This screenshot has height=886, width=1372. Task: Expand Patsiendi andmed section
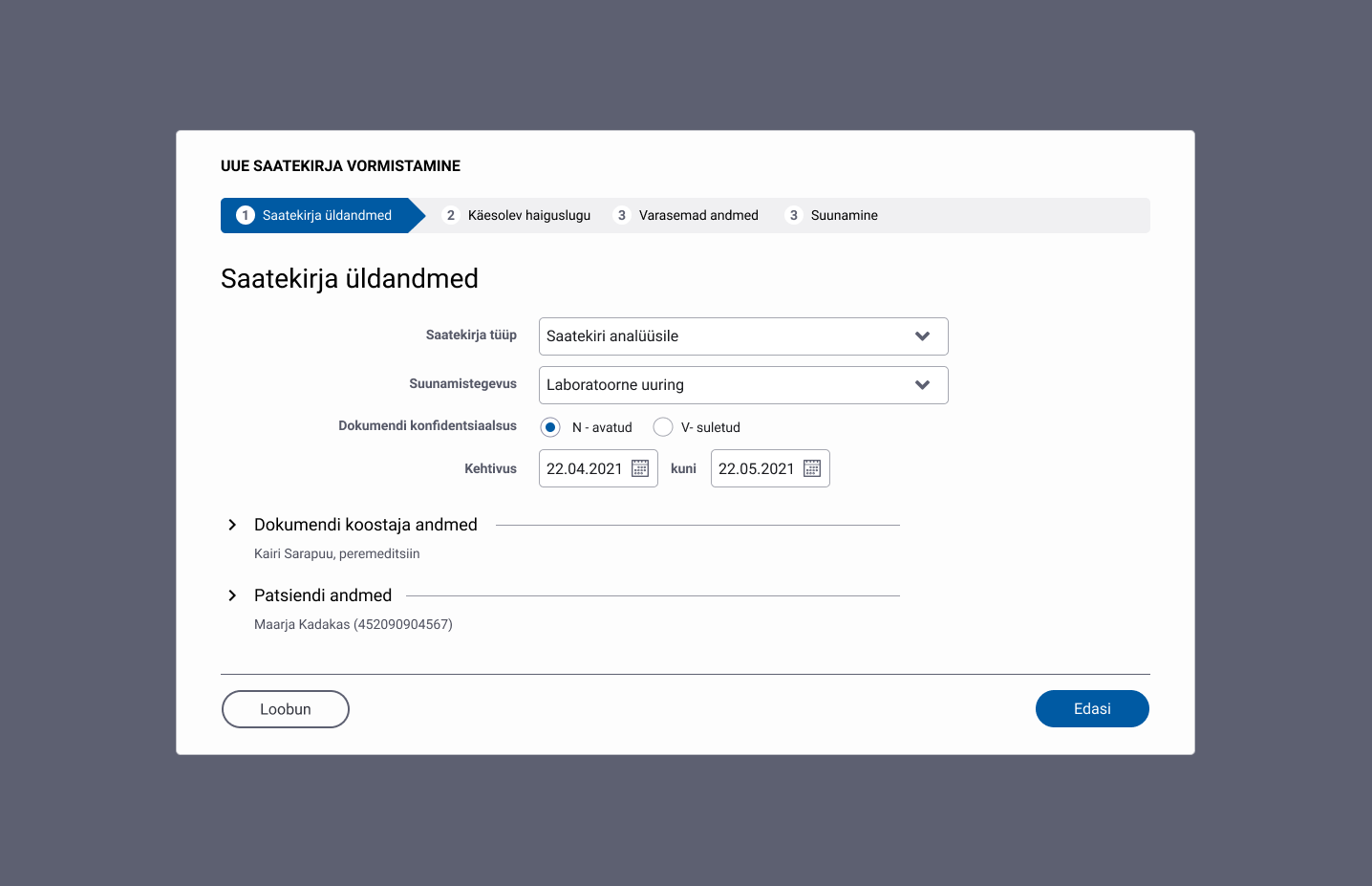tap(232, 595)
